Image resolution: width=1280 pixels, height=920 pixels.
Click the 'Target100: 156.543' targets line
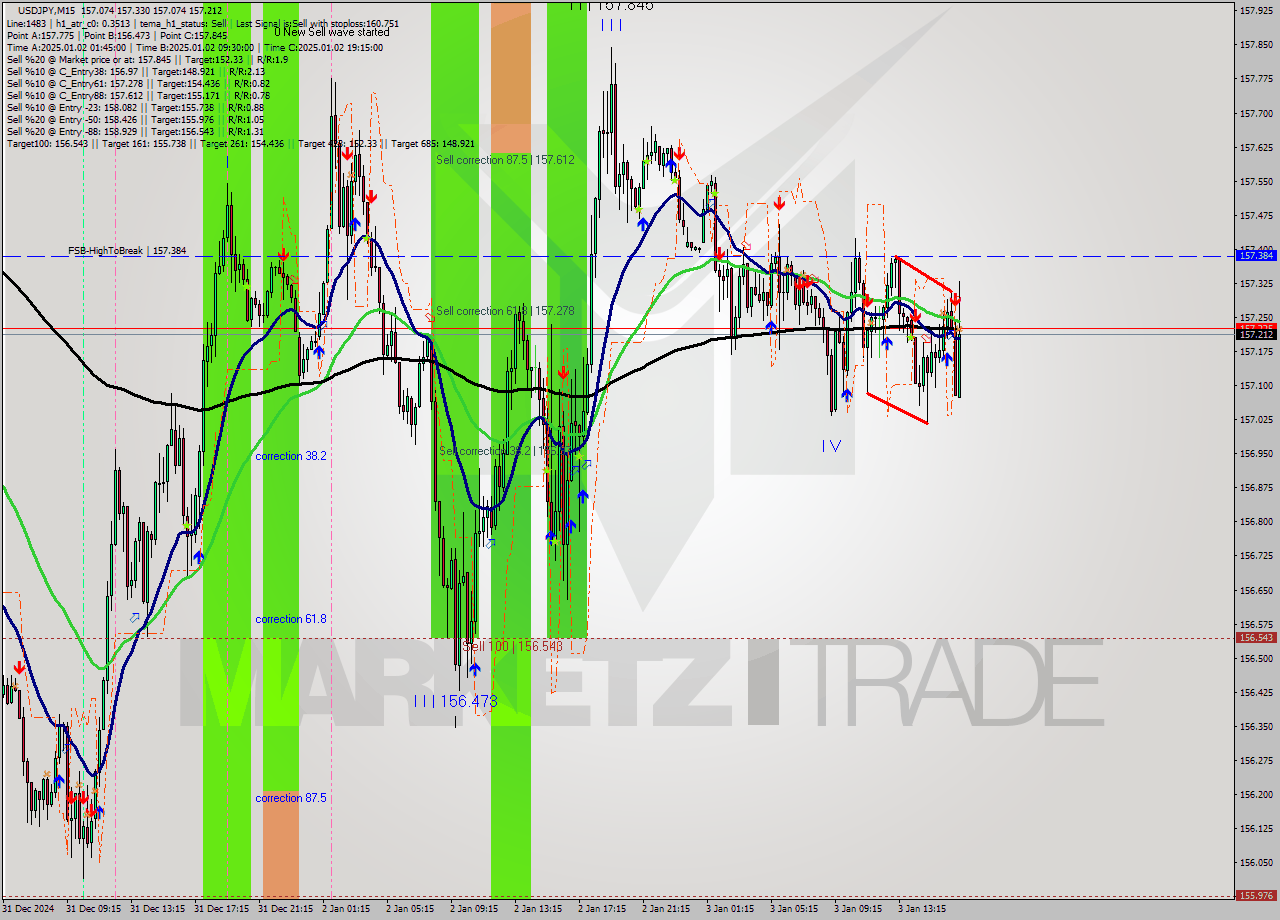pyautogui.click(x=240, y=144)
